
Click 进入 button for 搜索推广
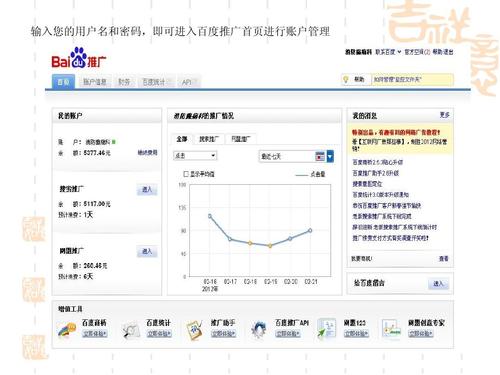pyautogui.click(x=147, y=190)
